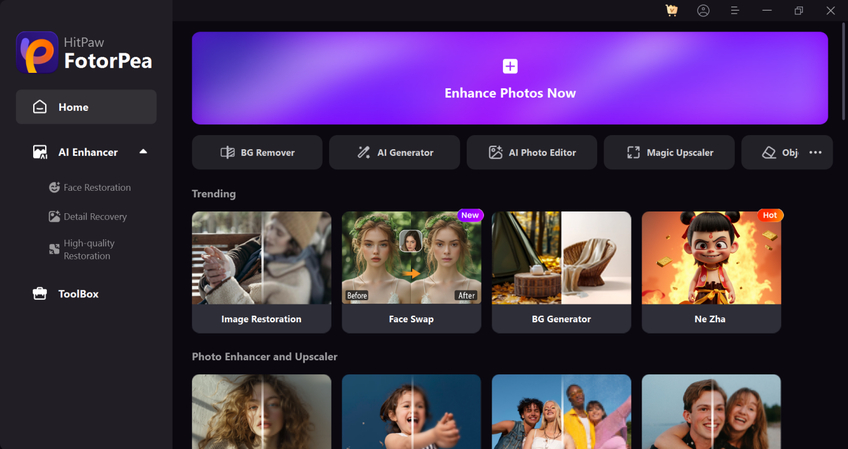
Task: Open the Face Swap trending card
Action: point(412,272)
